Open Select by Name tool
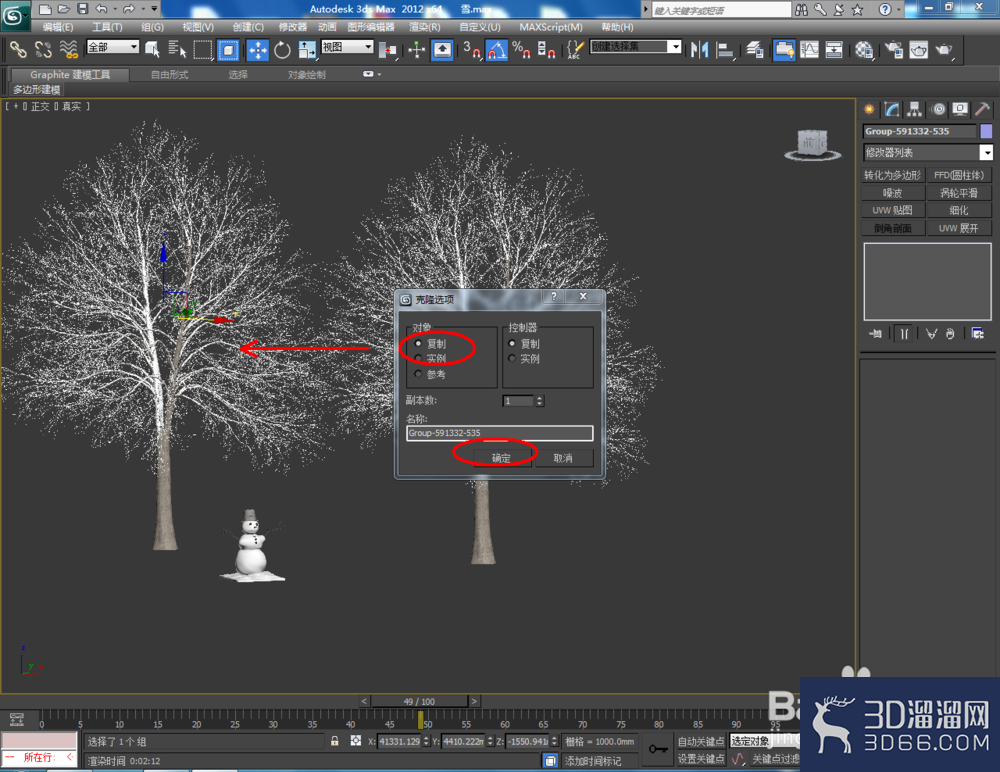1000x772 pixels. 177,49
